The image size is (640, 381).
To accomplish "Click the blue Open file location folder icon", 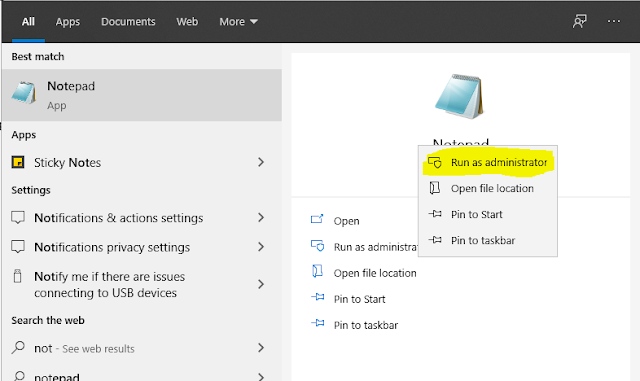I will [317, 272].
